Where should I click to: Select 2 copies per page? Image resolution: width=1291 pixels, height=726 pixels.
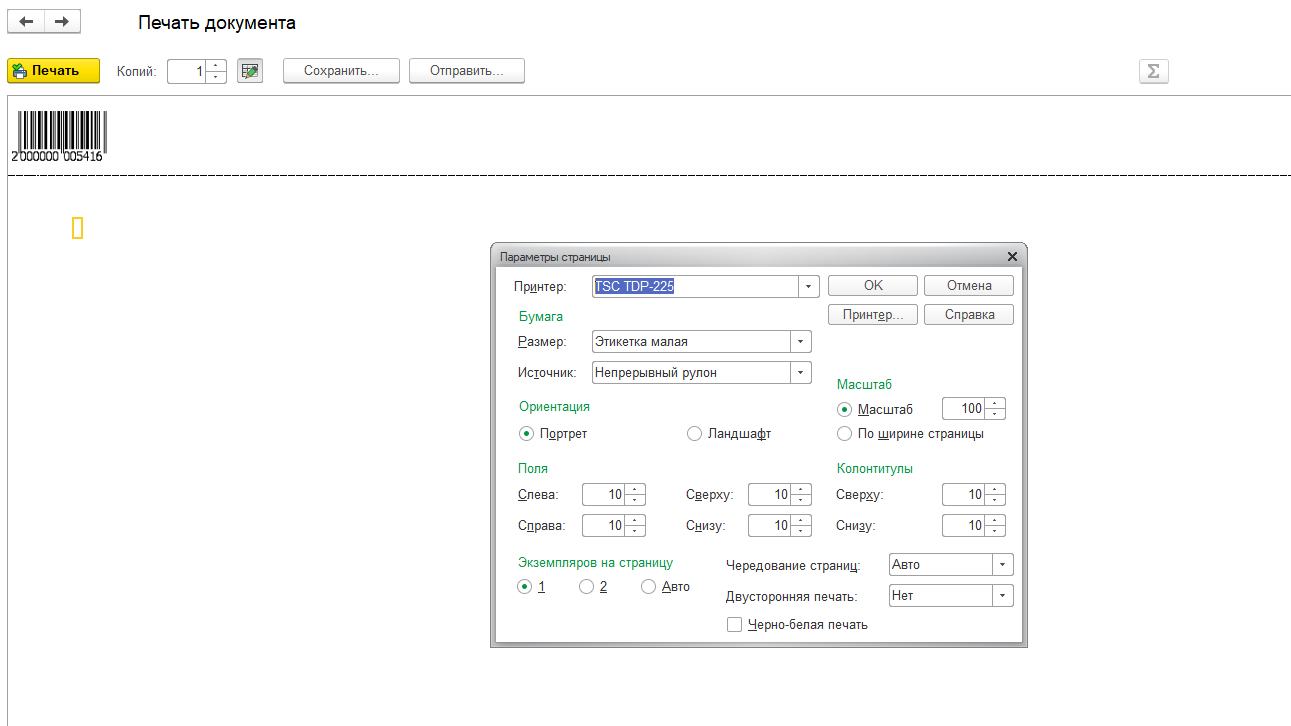tap(587, 587)
